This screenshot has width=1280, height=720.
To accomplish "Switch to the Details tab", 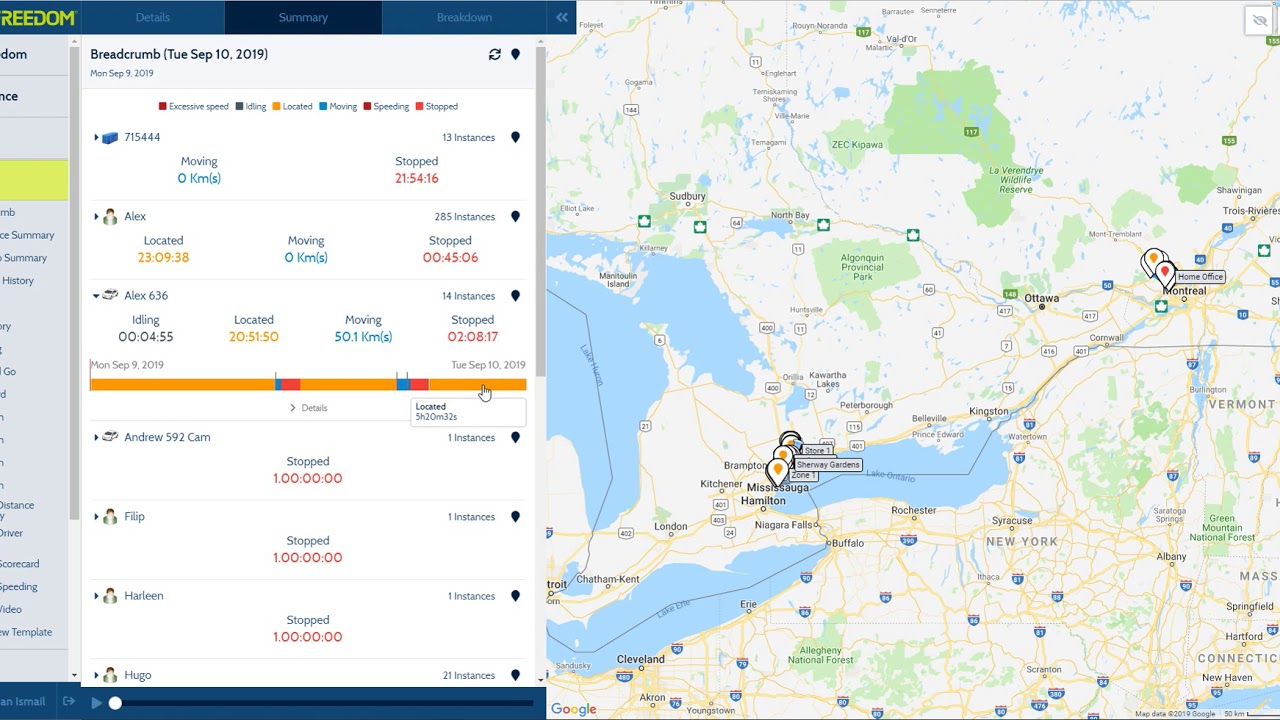I will 152,17.
